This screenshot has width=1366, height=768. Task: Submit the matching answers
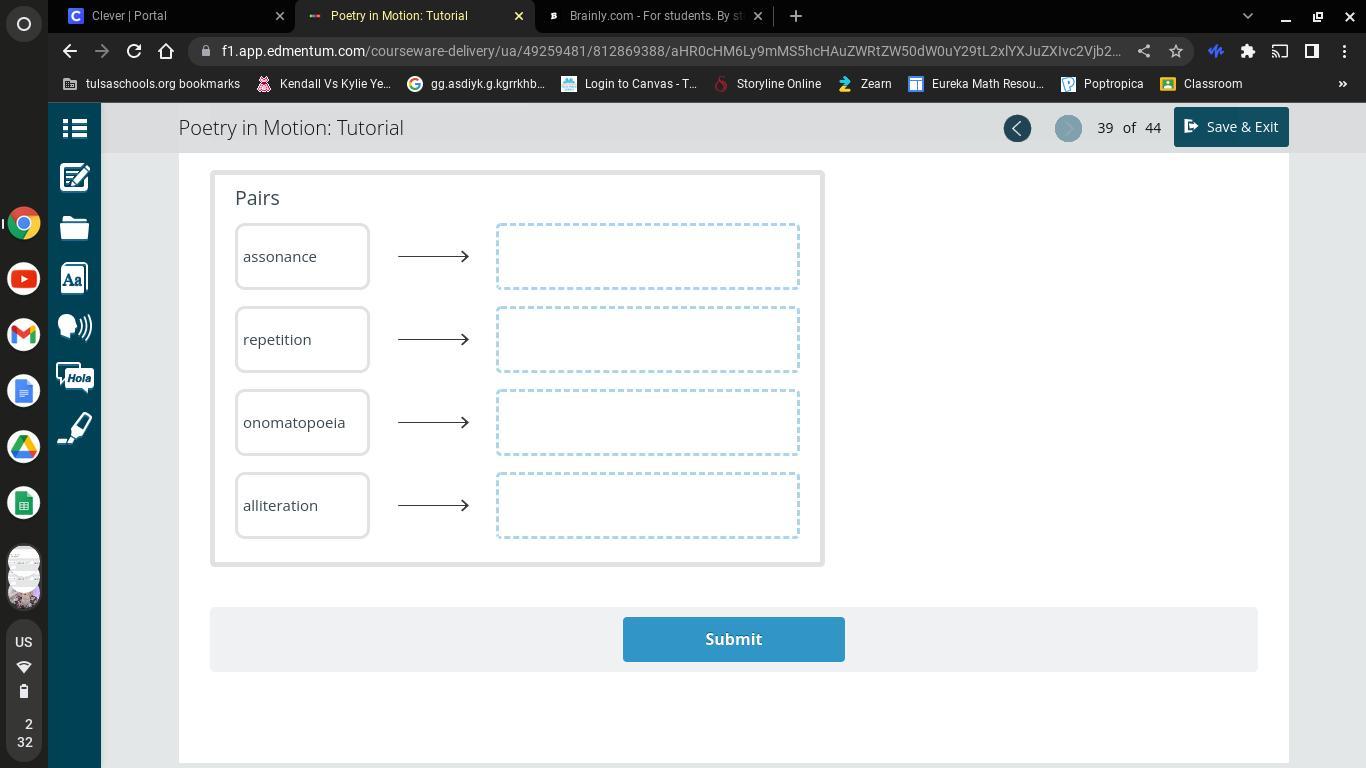point(734,639)
